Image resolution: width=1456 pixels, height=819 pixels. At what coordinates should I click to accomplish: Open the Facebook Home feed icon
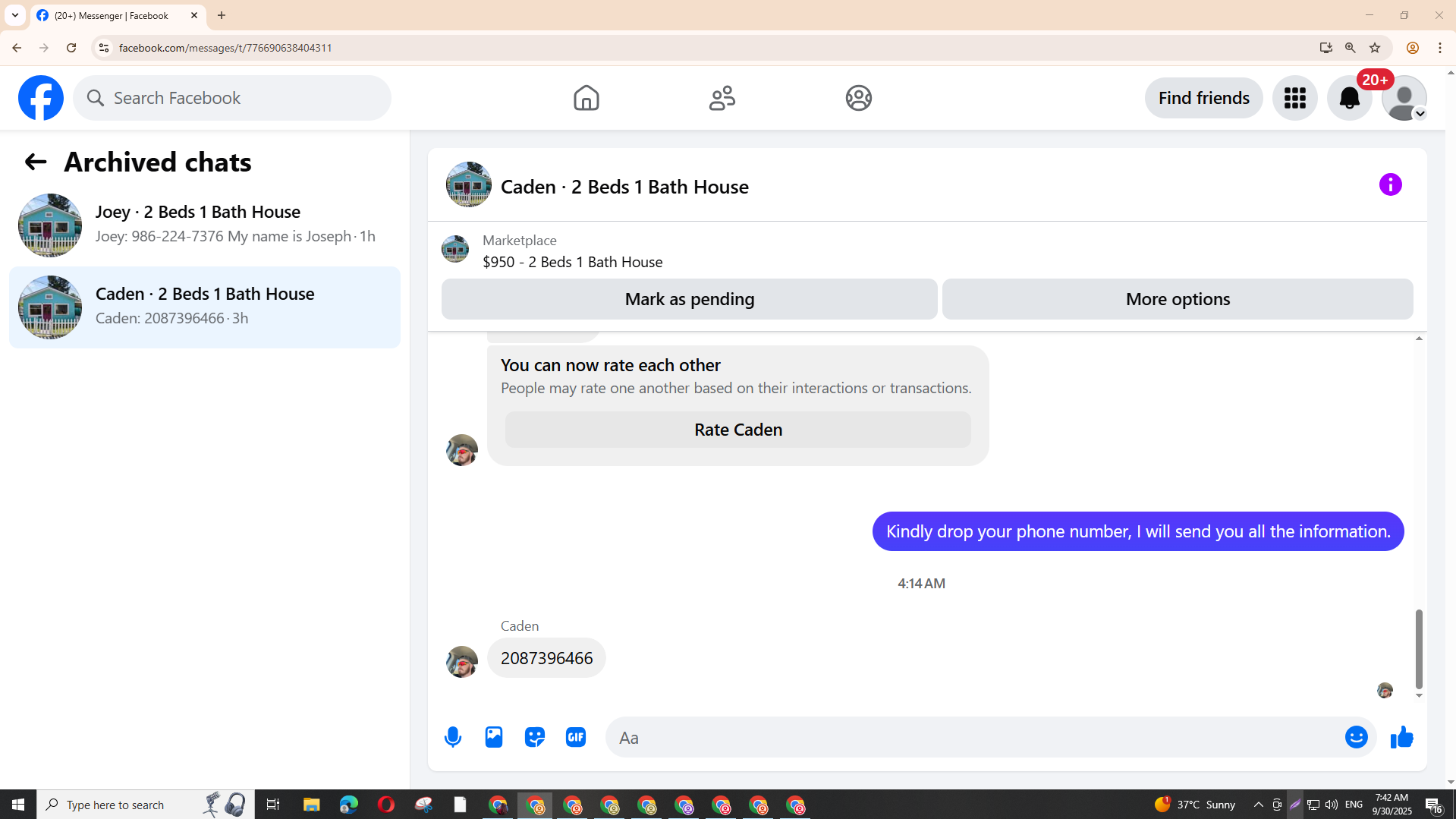(586, 98)
